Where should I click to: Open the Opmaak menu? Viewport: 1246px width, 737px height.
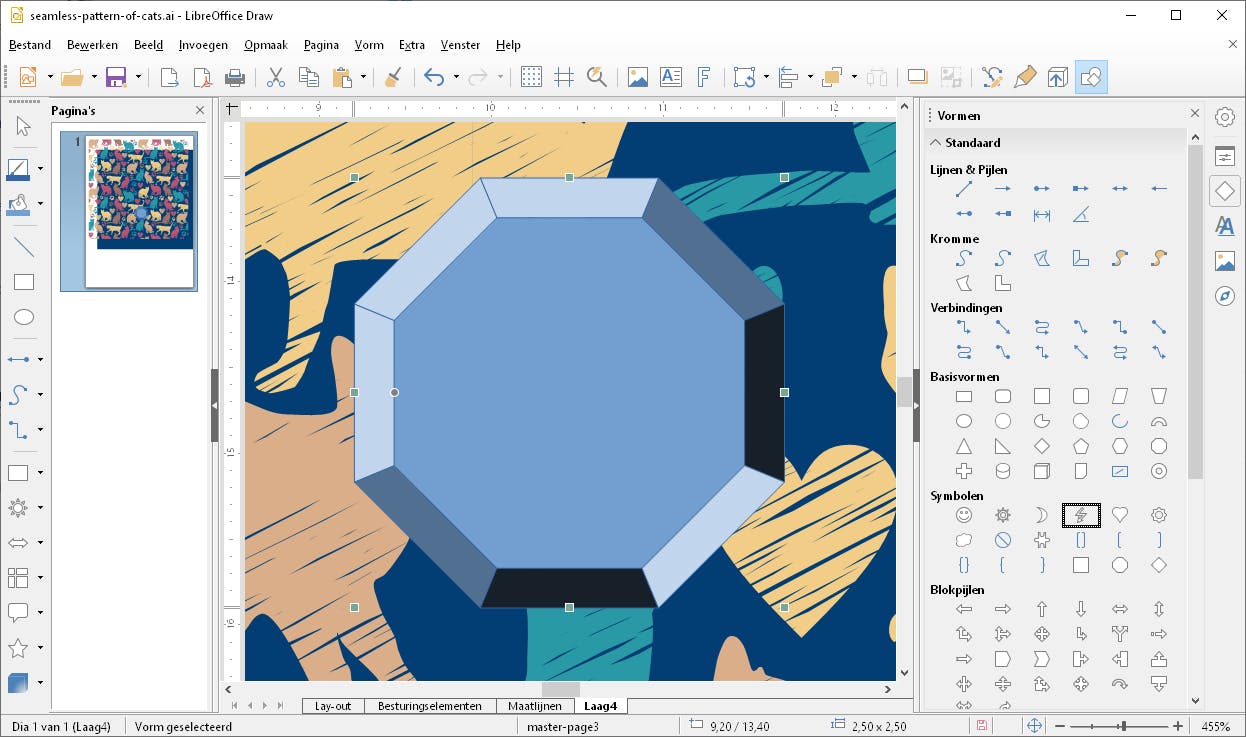(x=265, y=45)
